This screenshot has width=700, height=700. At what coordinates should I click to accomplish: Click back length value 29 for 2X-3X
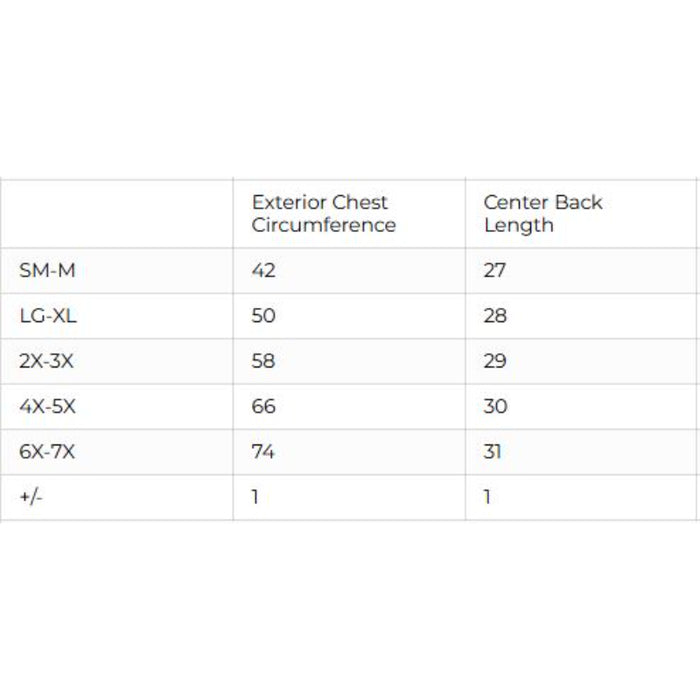(x=495, y=361)
